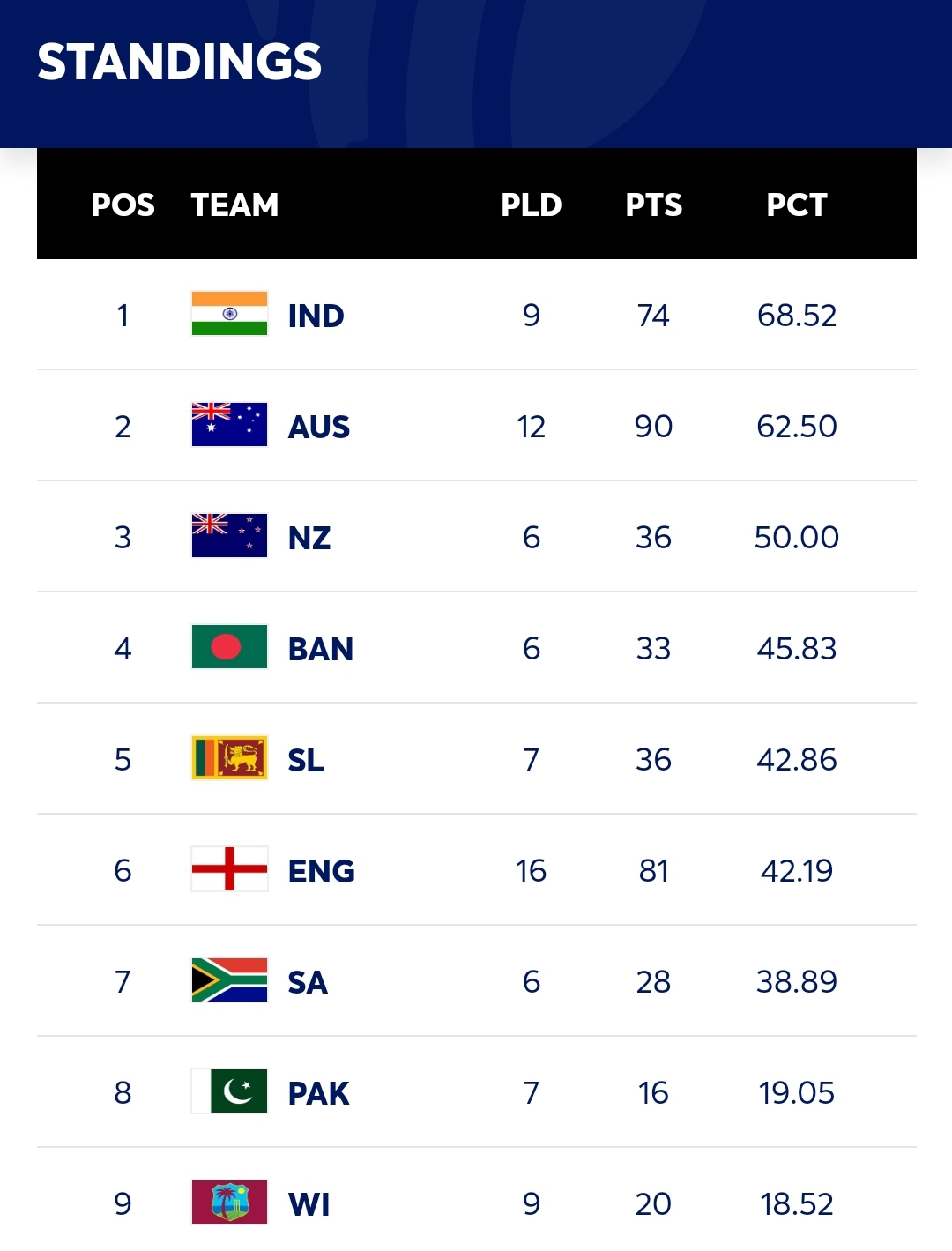
Task: Open the ENG team name link
Action: pos(322,871)
